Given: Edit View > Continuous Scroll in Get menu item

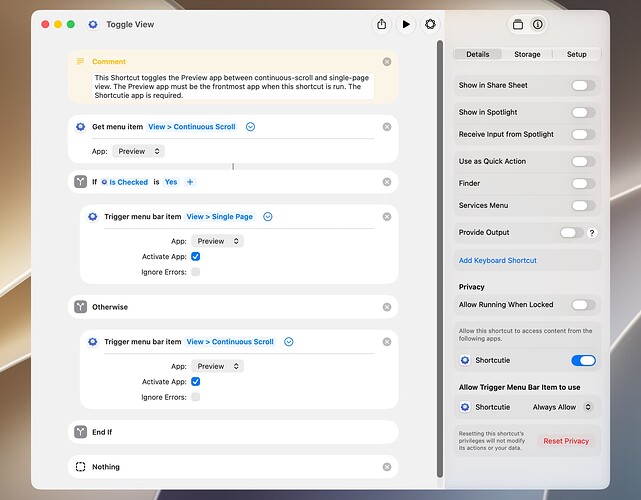Looking at the screenshot, I should click(x=192, y=127).
